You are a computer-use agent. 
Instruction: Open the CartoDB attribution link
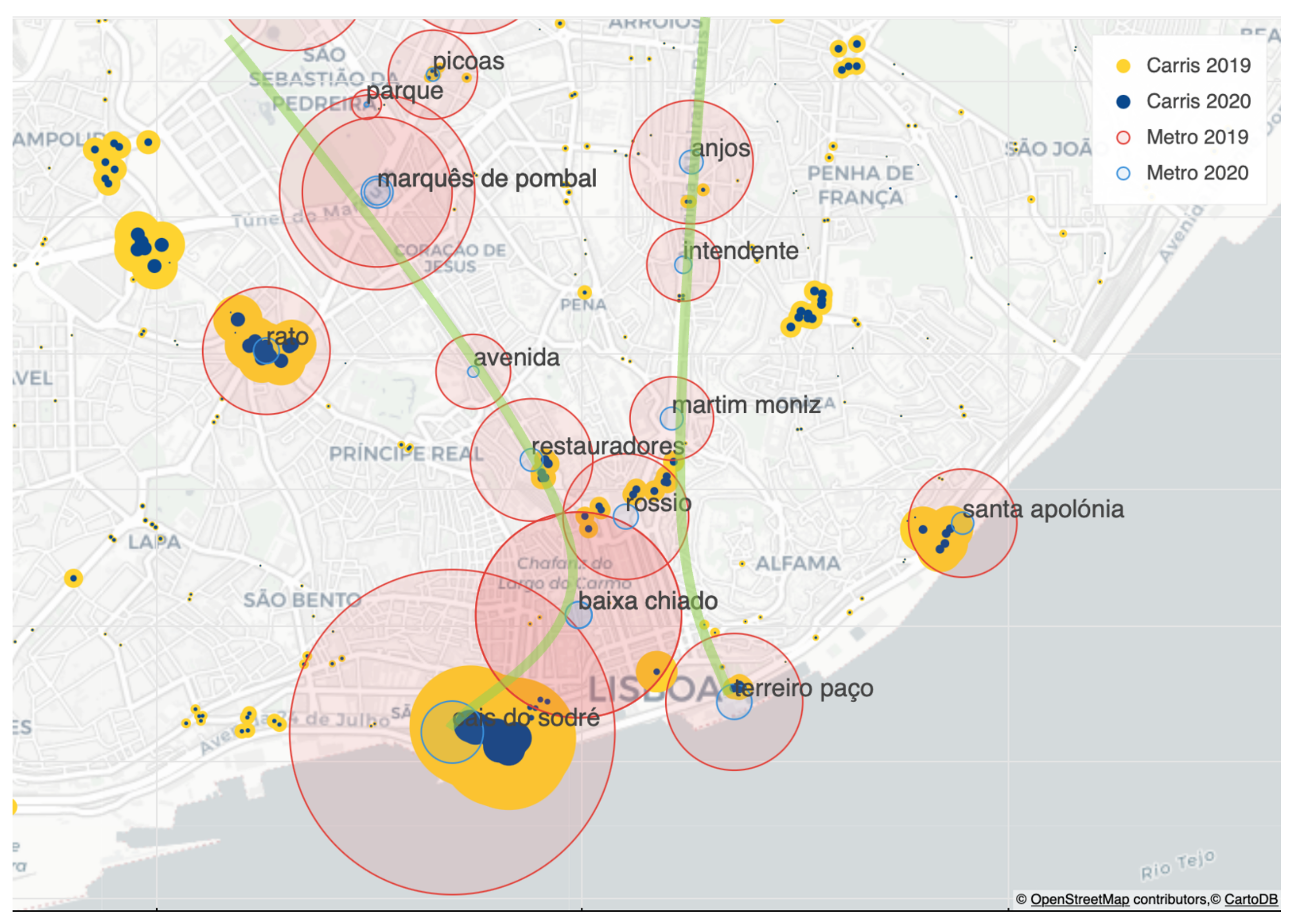click(1251, 899)
